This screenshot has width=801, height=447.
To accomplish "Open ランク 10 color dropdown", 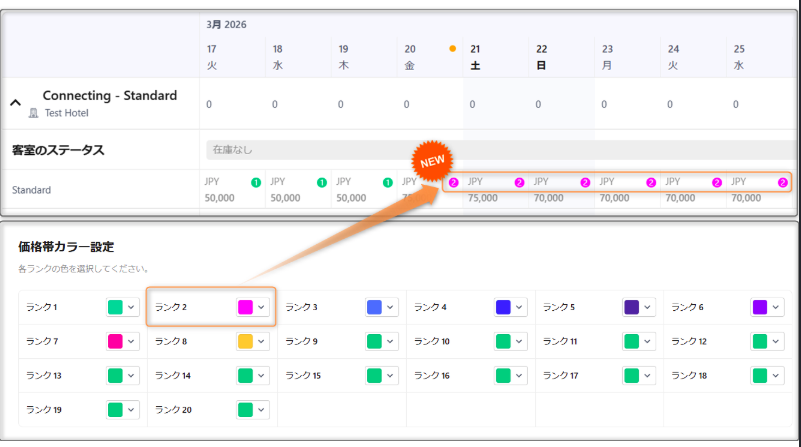I will (511, 341).
